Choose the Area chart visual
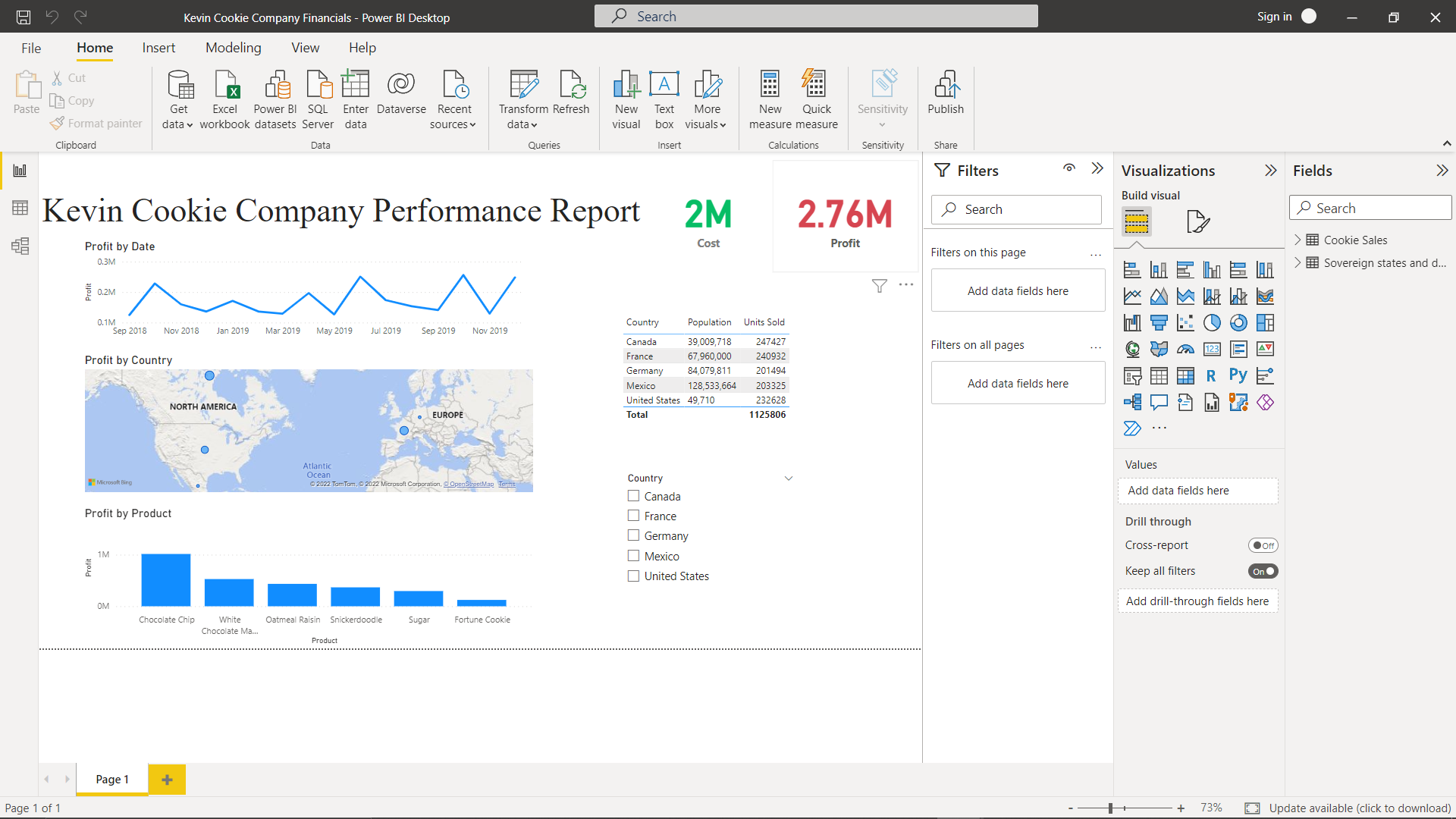 click(1159, 297)
